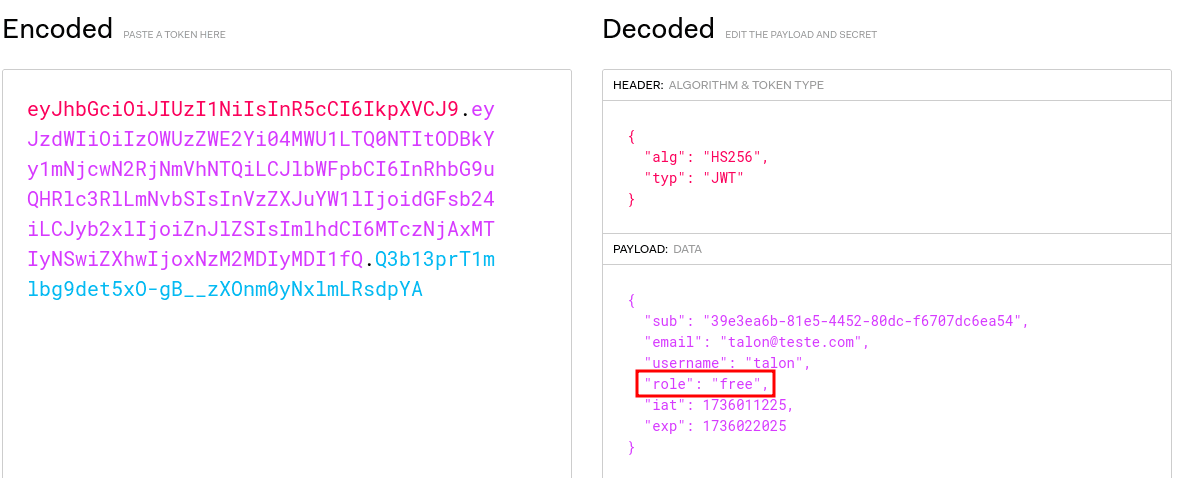Screen dimensions: 1177x478
Task: Click the red header segment of the token
Action: click(x=242, y=110)
